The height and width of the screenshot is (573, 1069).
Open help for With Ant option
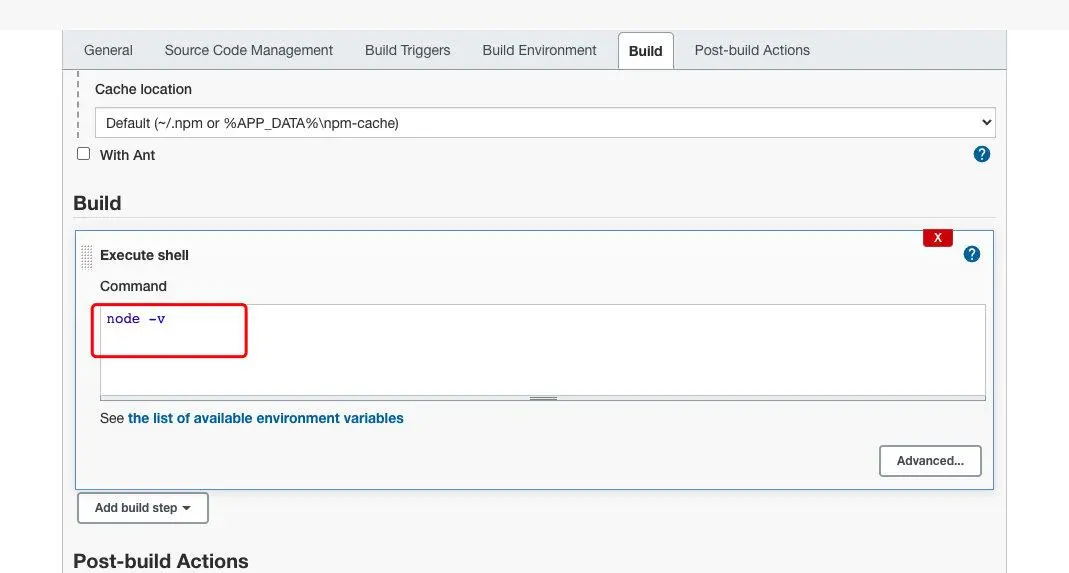(981, 154)
